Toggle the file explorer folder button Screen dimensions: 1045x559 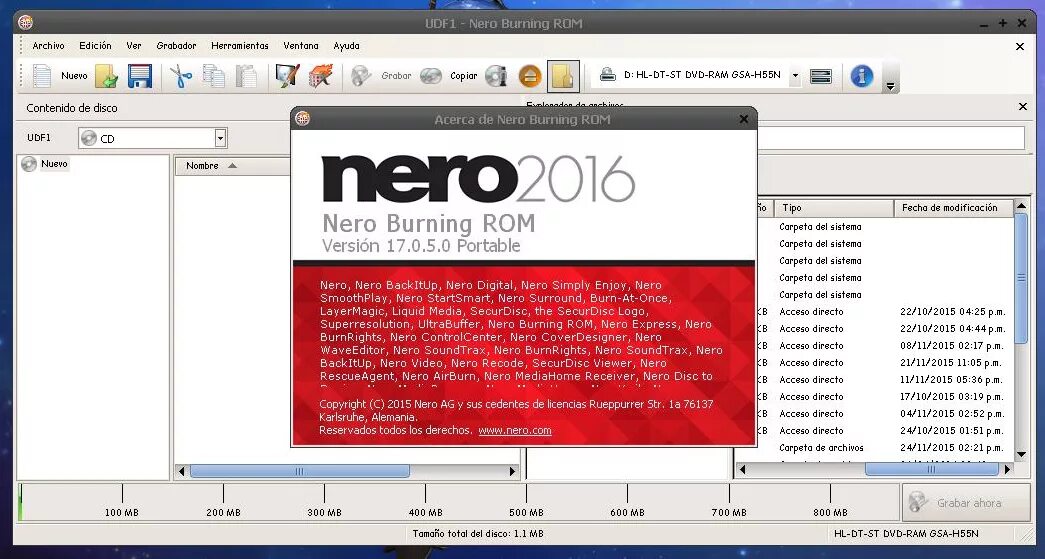(x=563, y=76)
